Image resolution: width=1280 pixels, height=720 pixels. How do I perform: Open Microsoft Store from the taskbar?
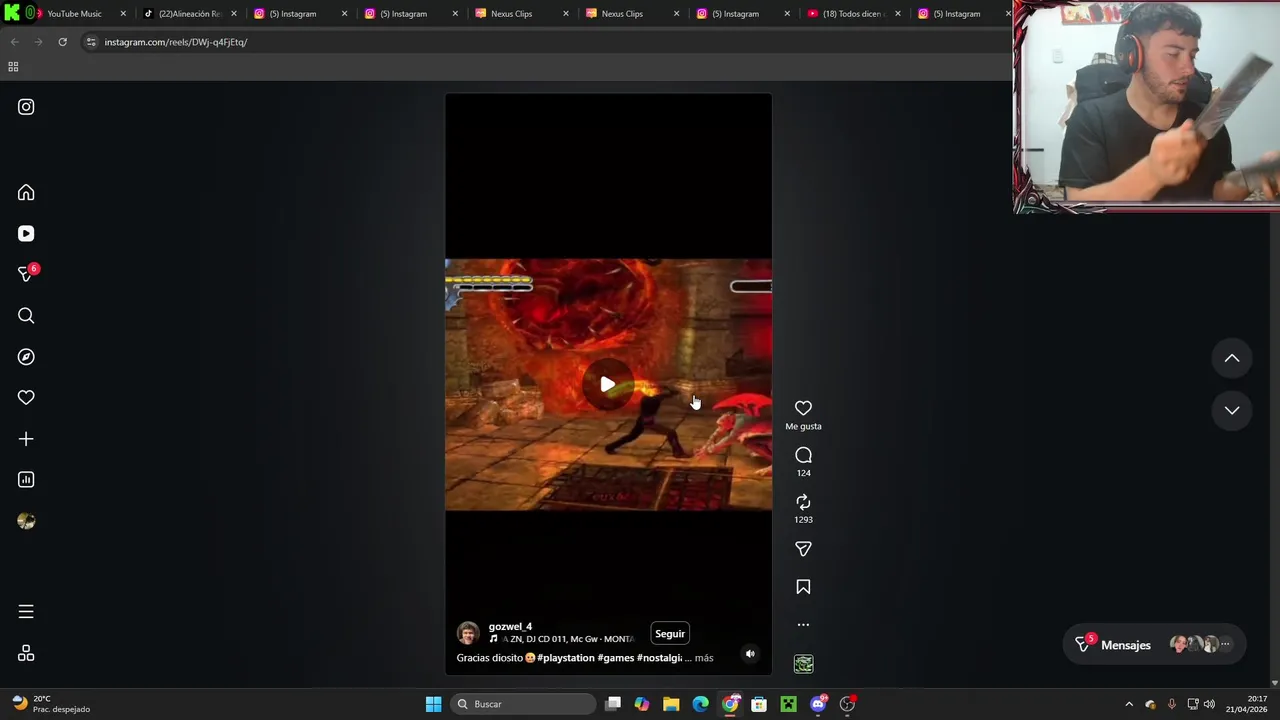759,704
